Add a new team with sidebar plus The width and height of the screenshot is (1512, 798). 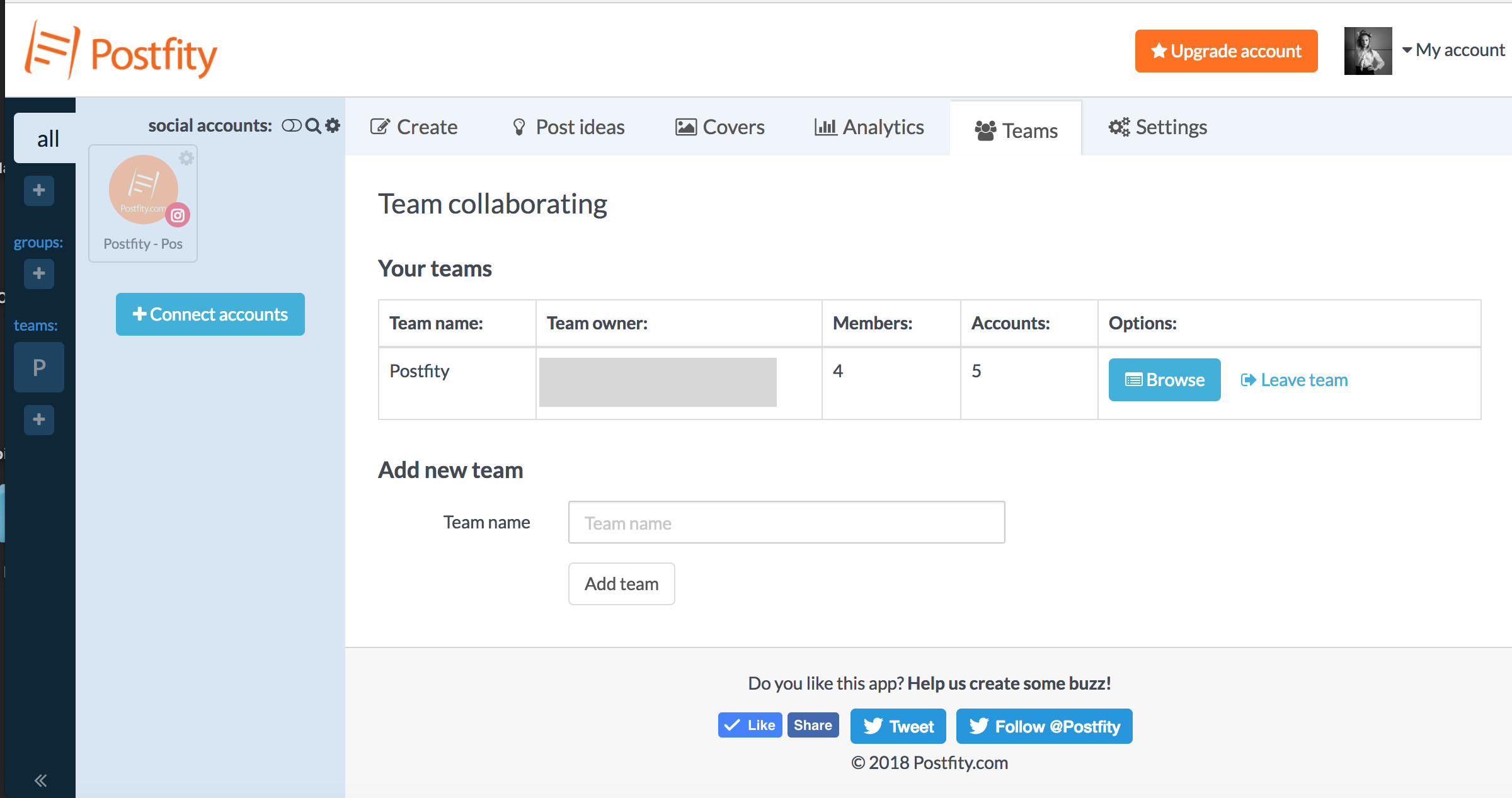(39, 419)
